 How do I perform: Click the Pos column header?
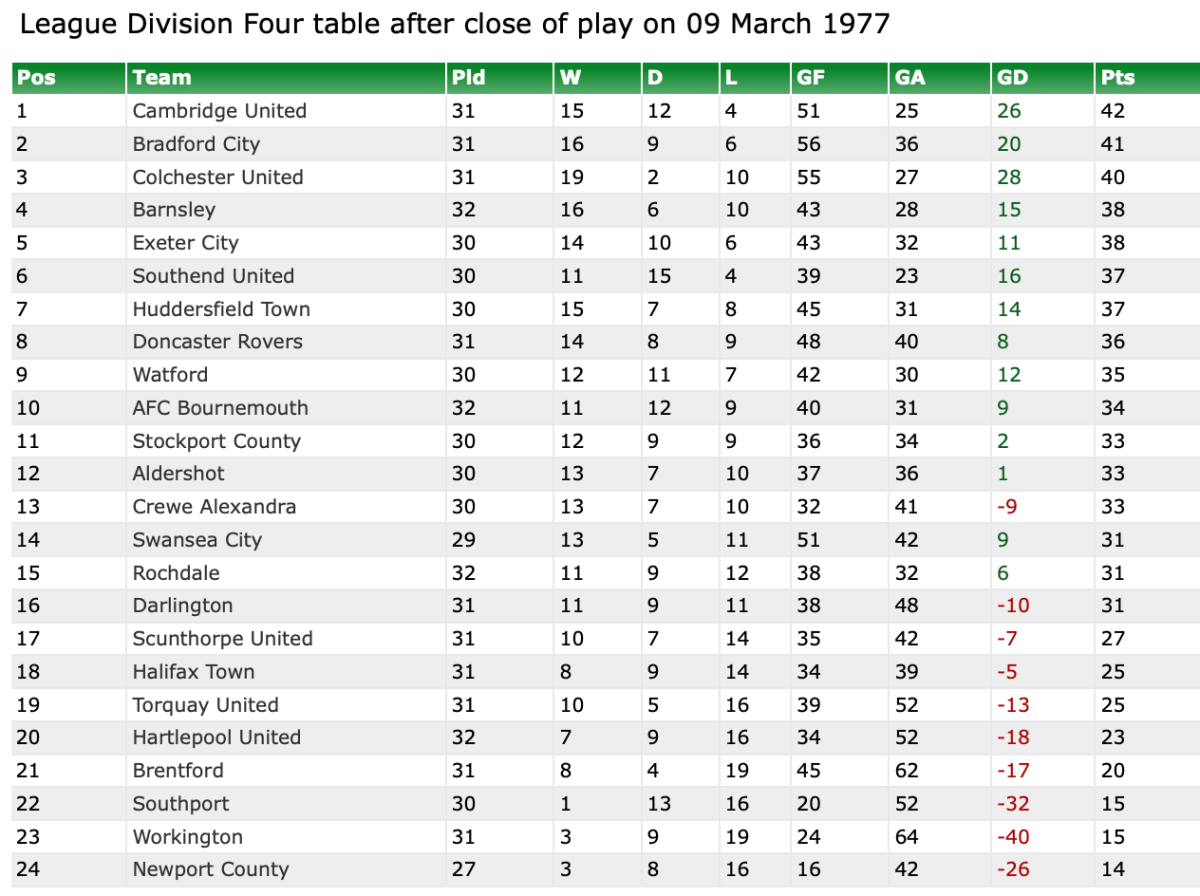(x=37, y=78)
